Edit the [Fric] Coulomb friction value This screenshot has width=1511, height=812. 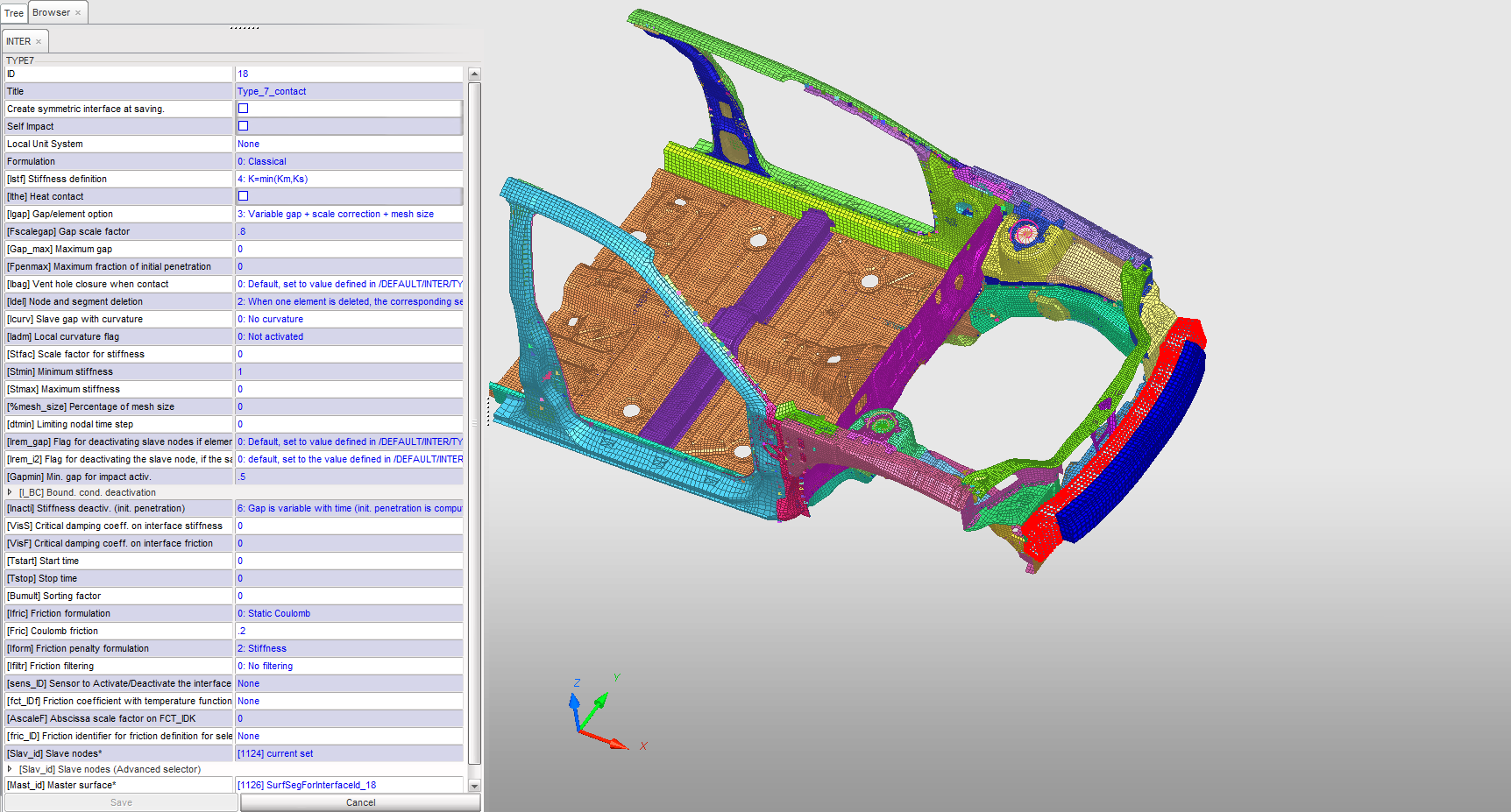tap(348, 631)
